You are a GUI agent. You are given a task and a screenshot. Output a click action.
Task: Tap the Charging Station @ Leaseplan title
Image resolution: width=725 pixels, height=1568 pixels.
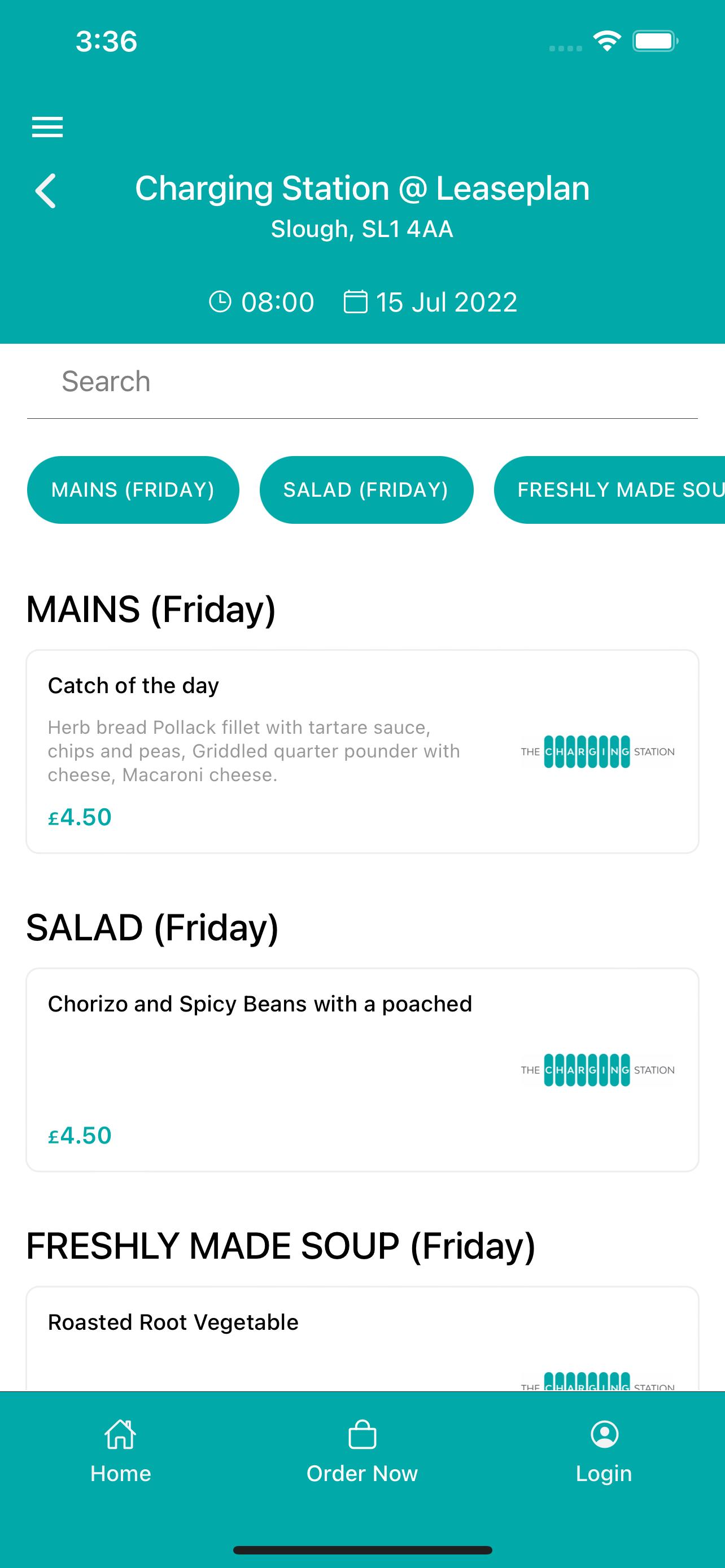[x=362, y=188]
